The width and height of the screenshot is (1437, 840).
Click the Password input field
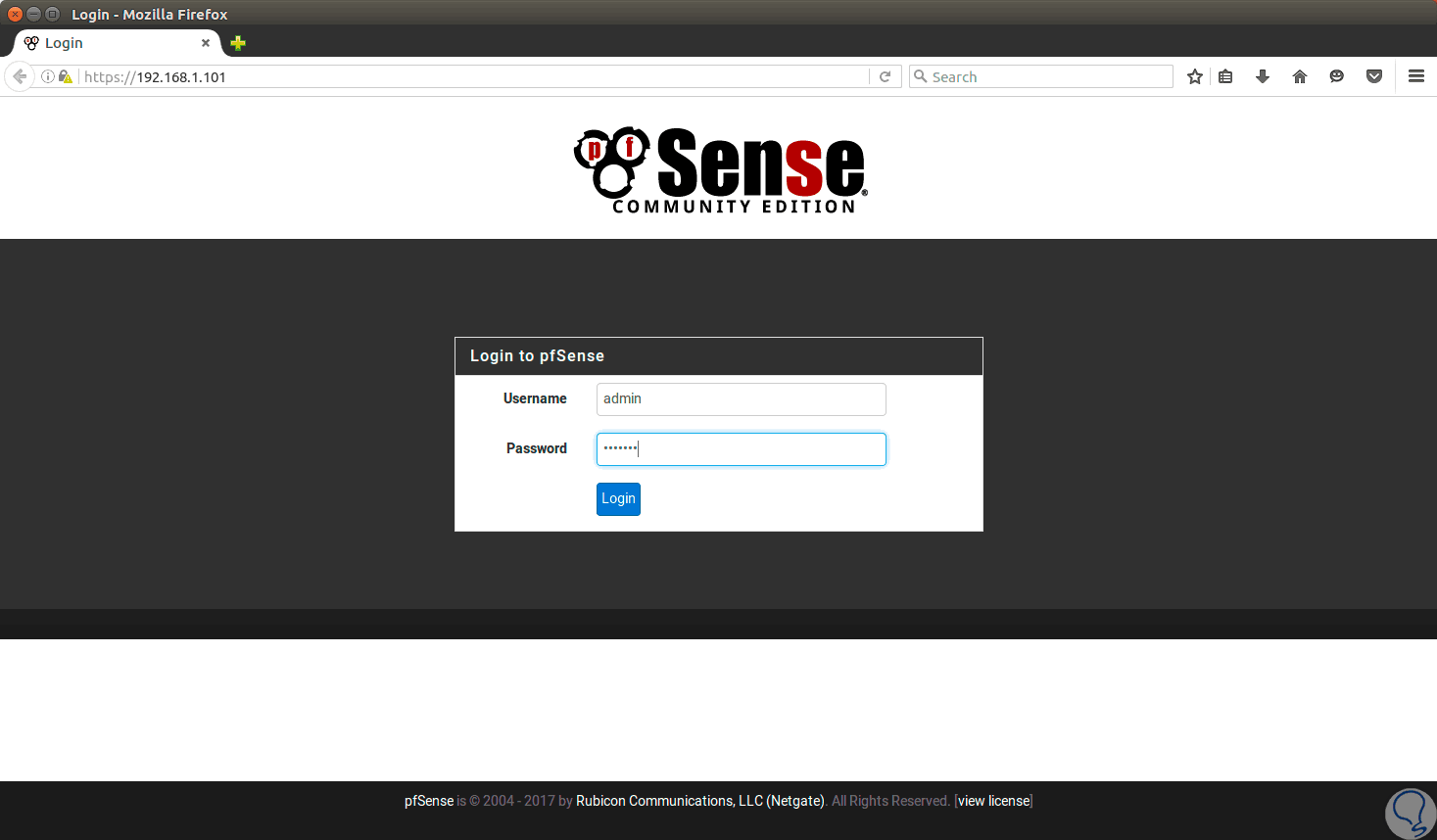(x=741, y=449)
